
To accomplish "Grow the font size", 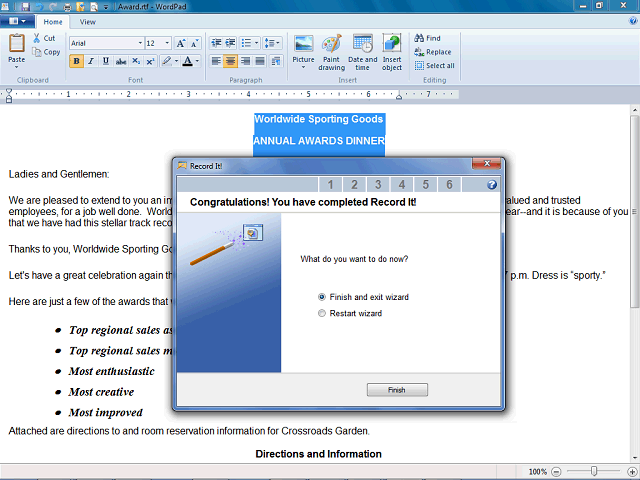I will pyautogui.click(x=180, y=43).
